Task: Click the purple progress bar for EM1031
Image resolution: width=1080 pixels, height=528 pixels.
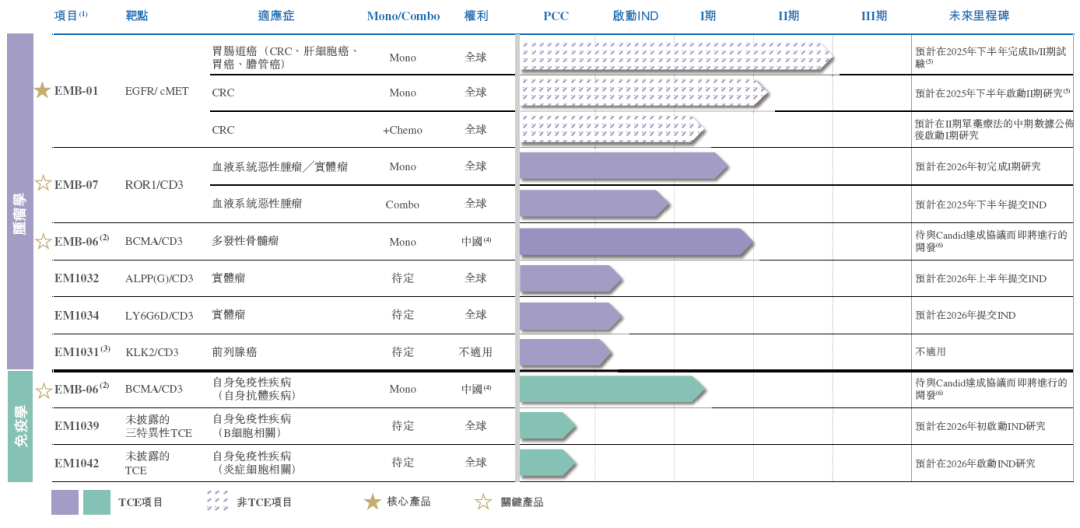Action: point(565,352)
